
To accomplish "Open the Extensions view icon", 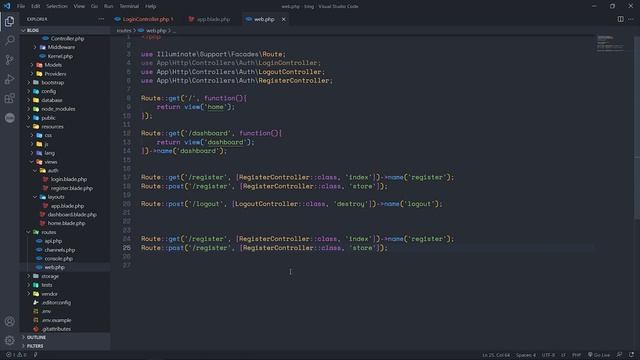I will click(x=9, y=98).
